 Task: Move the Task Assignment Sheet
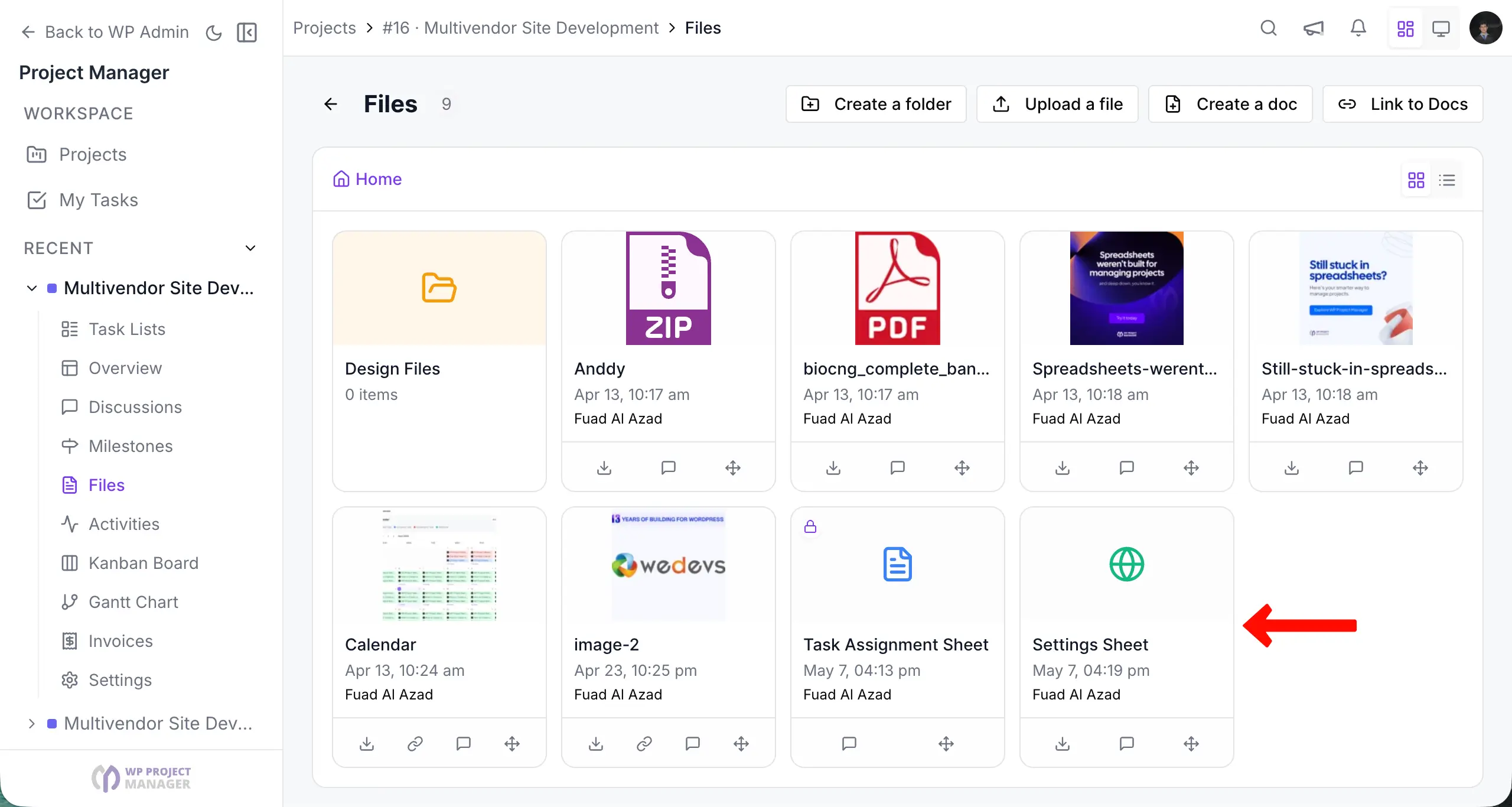(946, 744)
